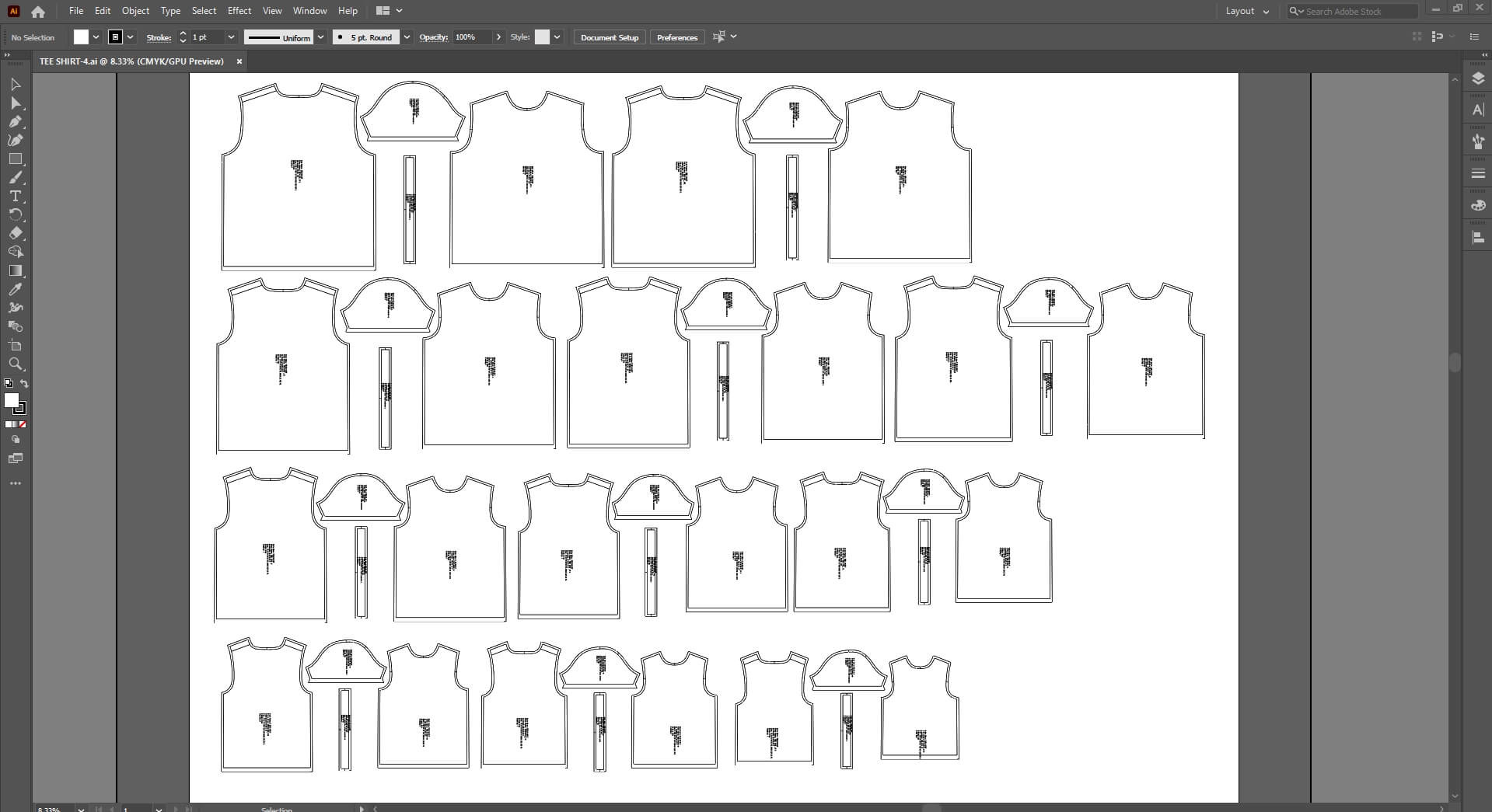Open the Fill color dropdown
The height and width of the screenshot is (812, 1492).
pos(96,37)
